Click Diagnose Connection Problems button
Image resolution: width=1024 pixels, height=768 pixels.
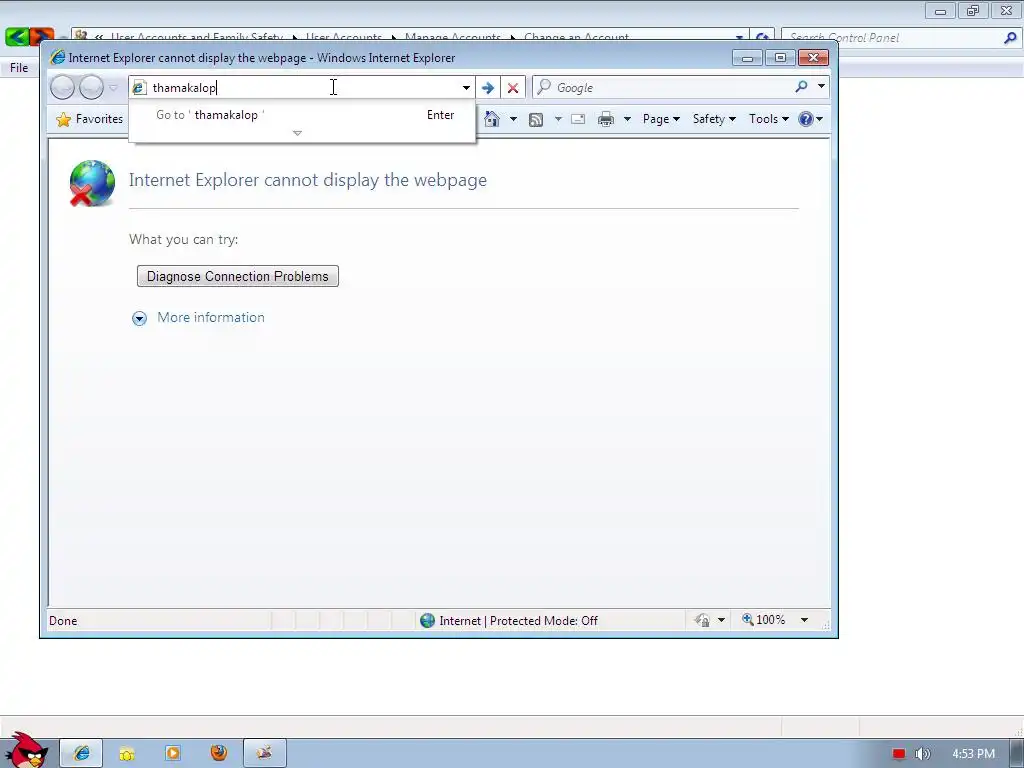pyautogui.click(x=238, y=276)
